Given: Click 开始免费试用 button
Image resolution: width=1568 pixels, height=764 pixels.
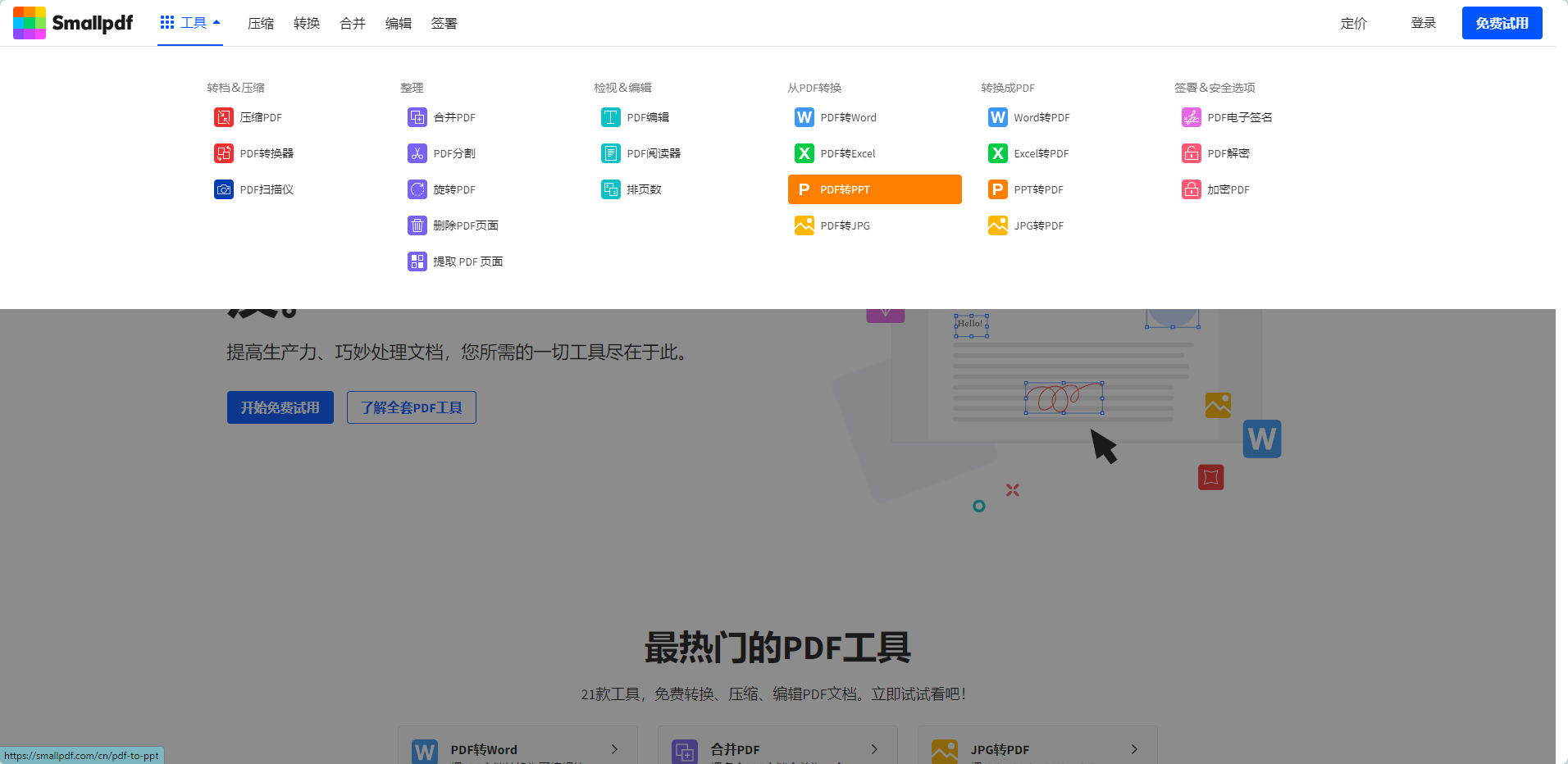Looking at the screenshot, I should pos(280,407).
